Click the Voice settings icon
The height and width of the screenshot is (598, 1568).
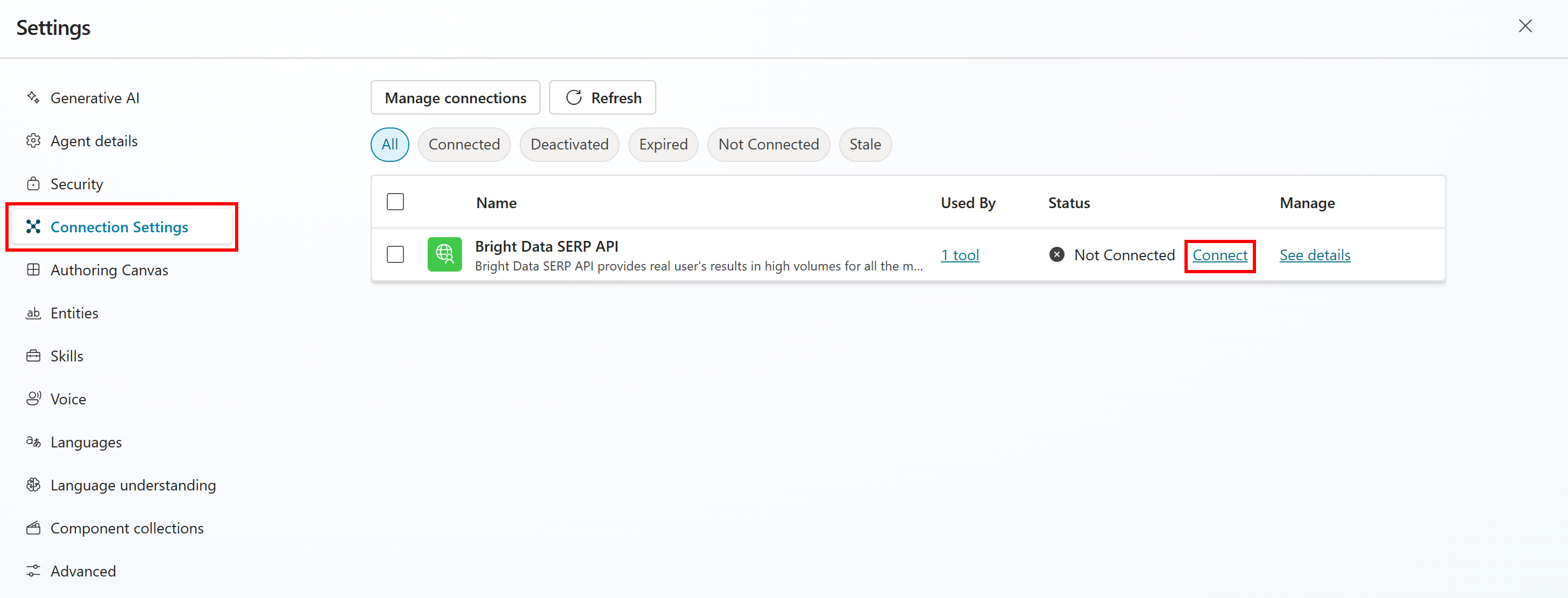[x=33, y=399]
